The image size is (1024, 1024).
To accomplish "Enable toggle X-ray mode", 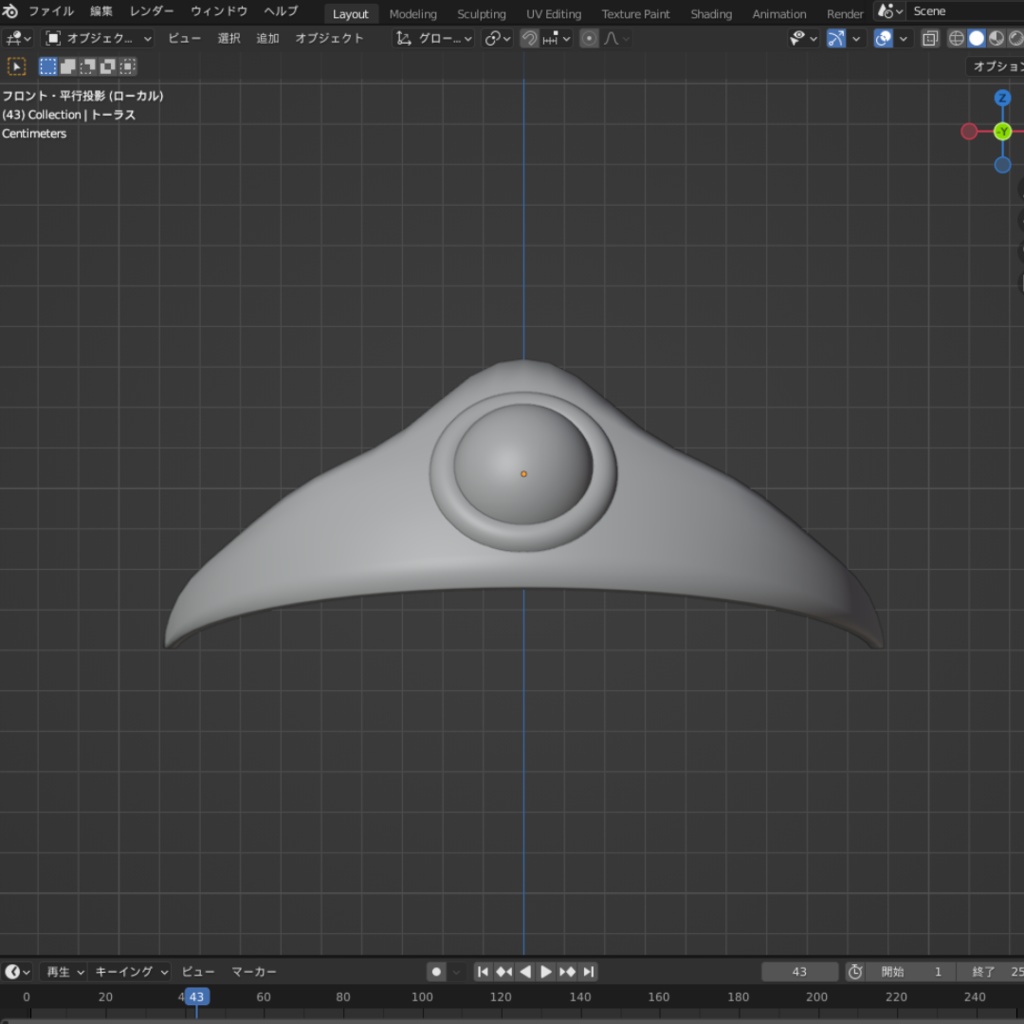I will tap(930, 38).
